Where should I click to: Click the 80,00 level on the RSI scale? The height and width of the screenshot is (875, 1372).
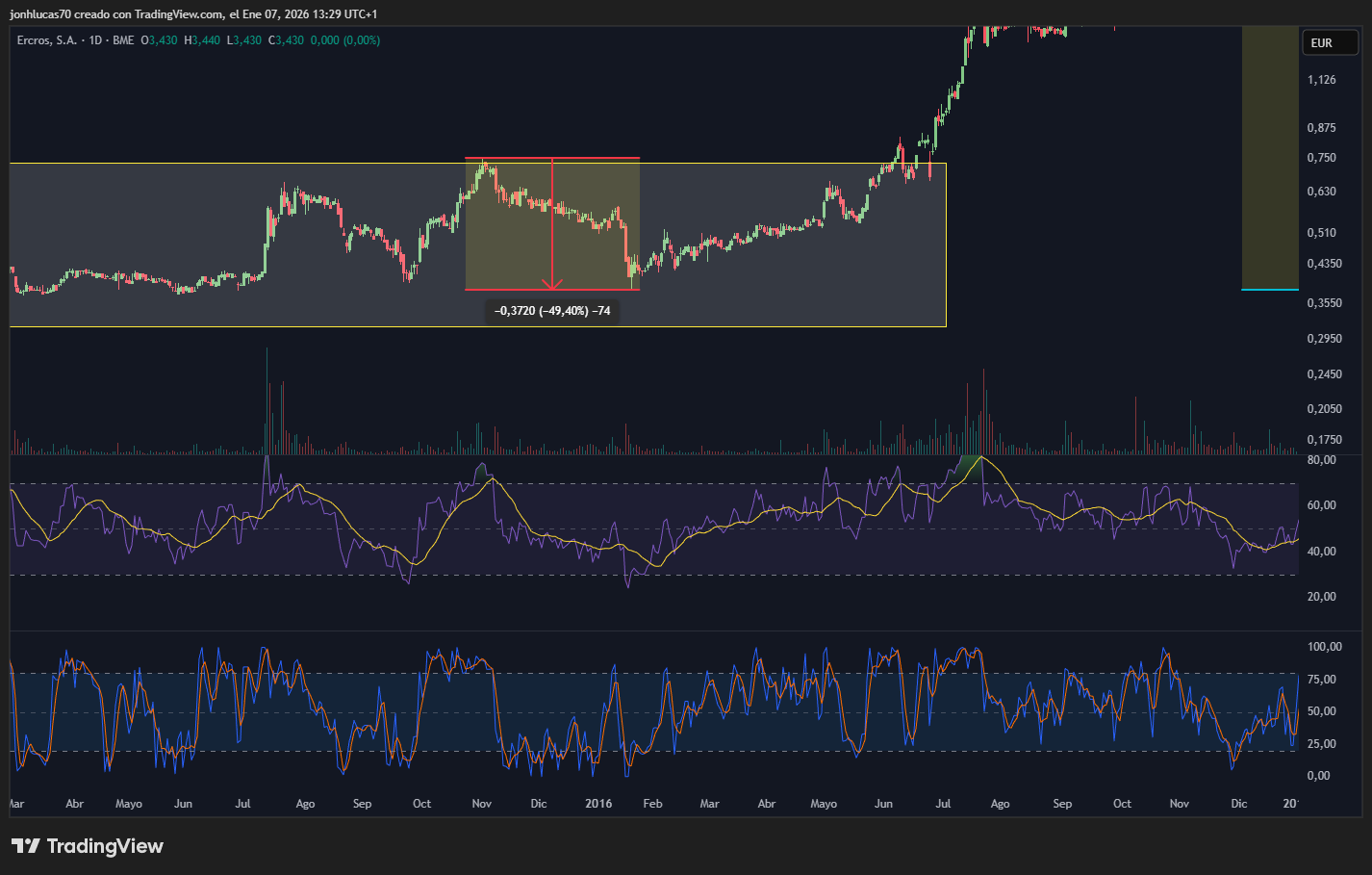[x=1322, y=460]
